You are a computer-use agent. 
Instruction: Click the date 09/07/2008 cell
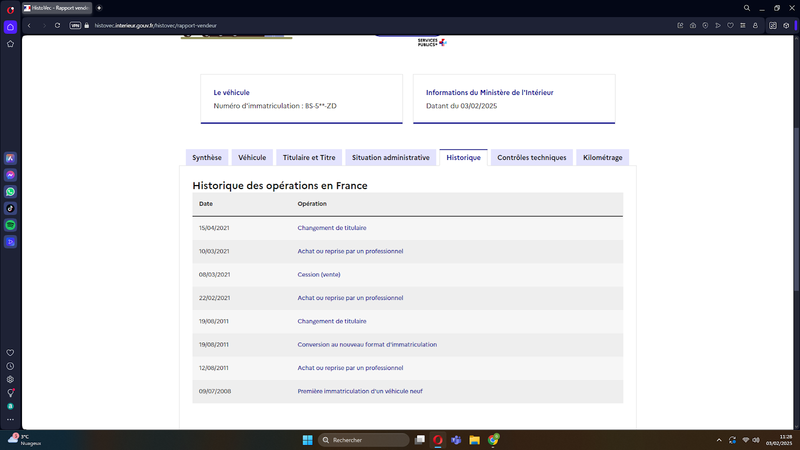(215, 391)
